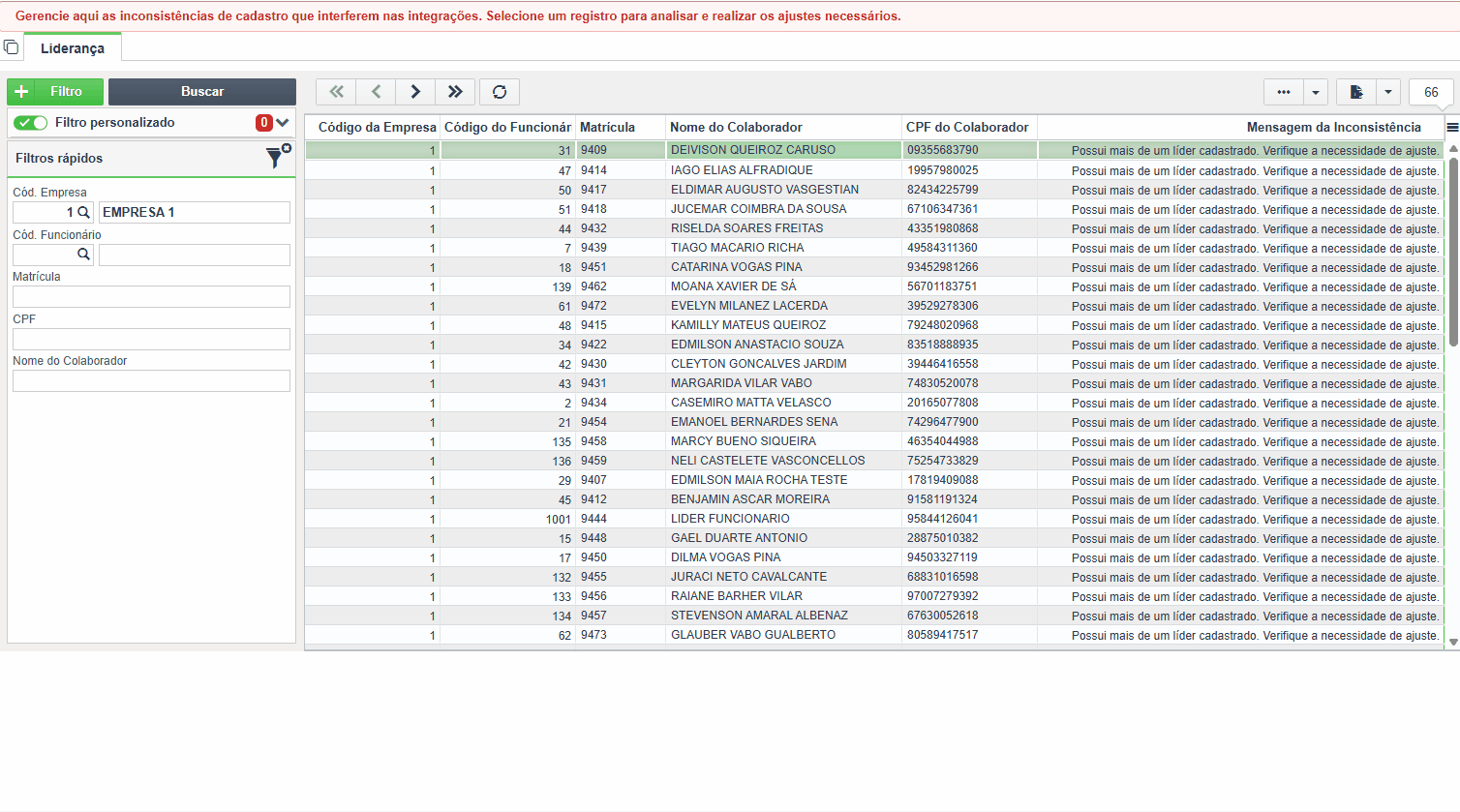Viewport: 1460px width, 812px height.
Task: Open the three-dots more options button
Action: click(1284, 92)
